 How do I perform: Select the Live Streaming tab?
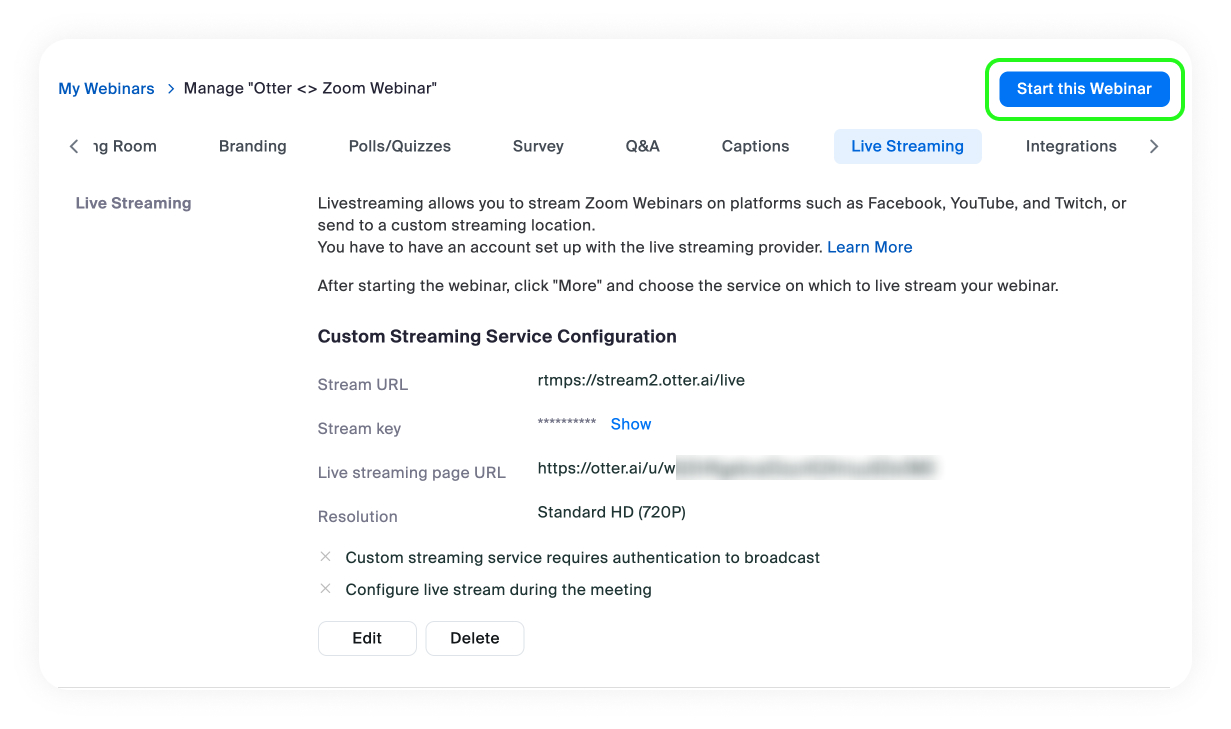coord(907,146)
